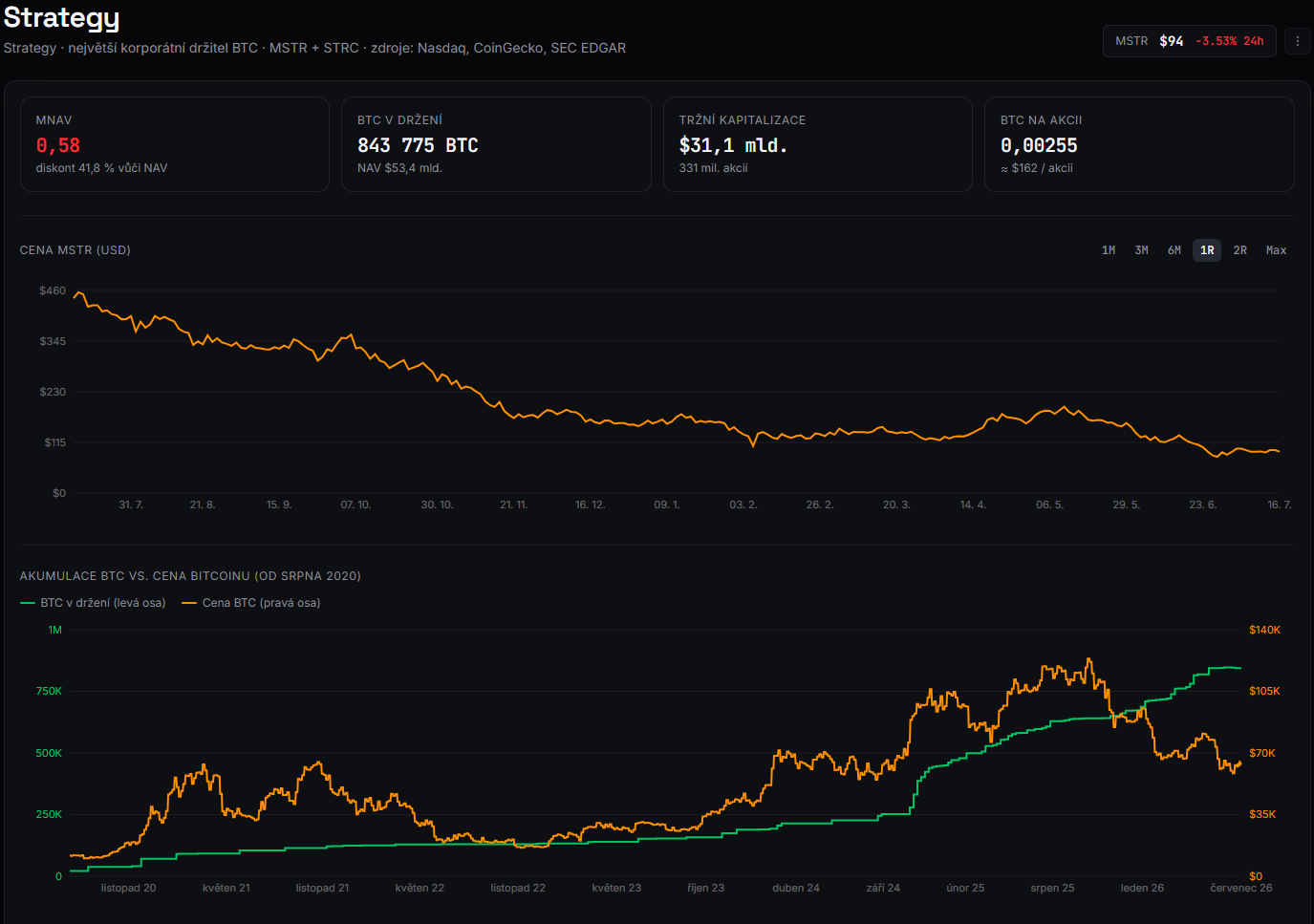The image size is (1314, 924).
Task: Click the $31,1 mld. market cap value
Action: click(x=733, y=145)
